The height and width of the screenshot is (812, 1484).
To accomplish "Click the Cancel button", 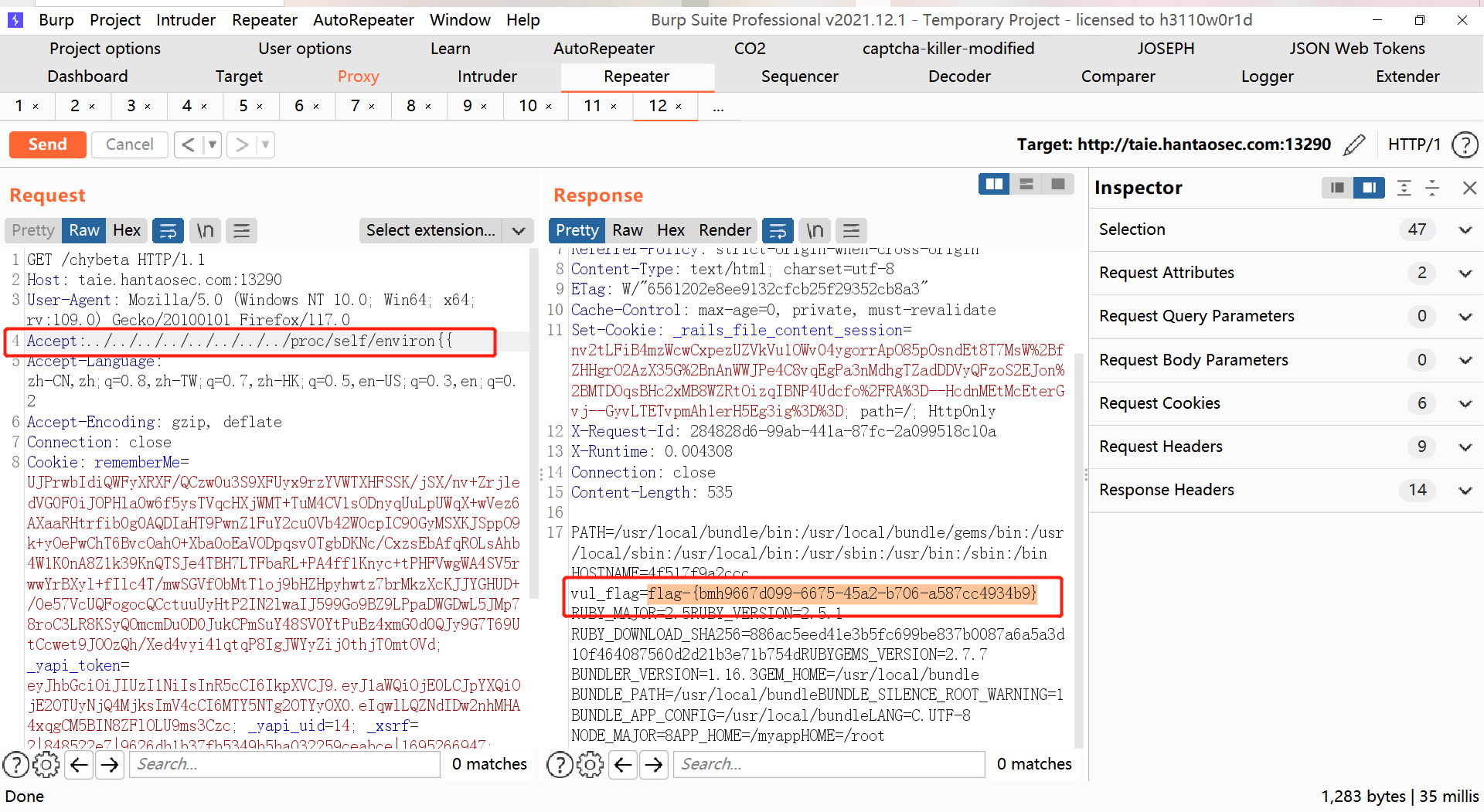I will coord(129,144).
